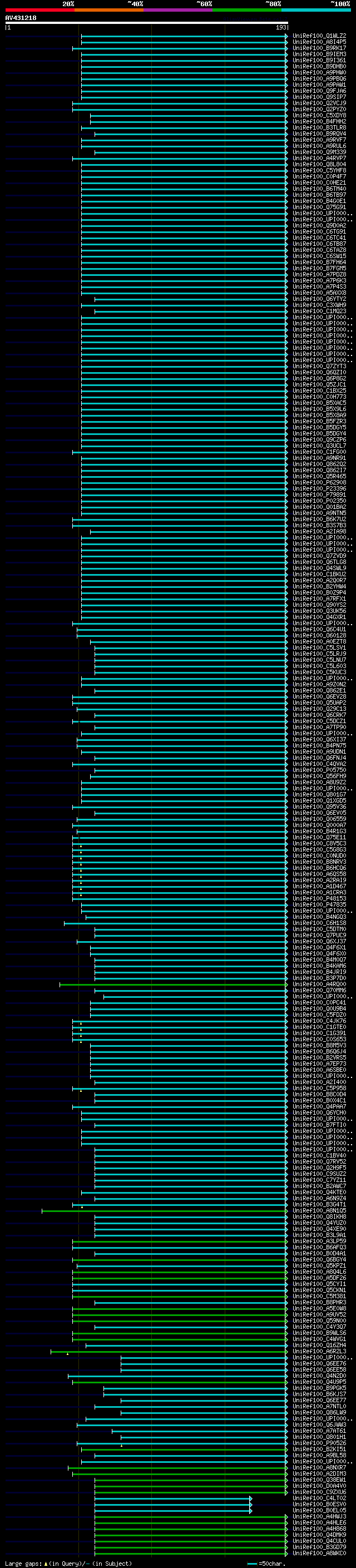The image size is (356, 1568).
Task: Select hit label UniRef100_Q3UCL7
Action: pos(319,446)
